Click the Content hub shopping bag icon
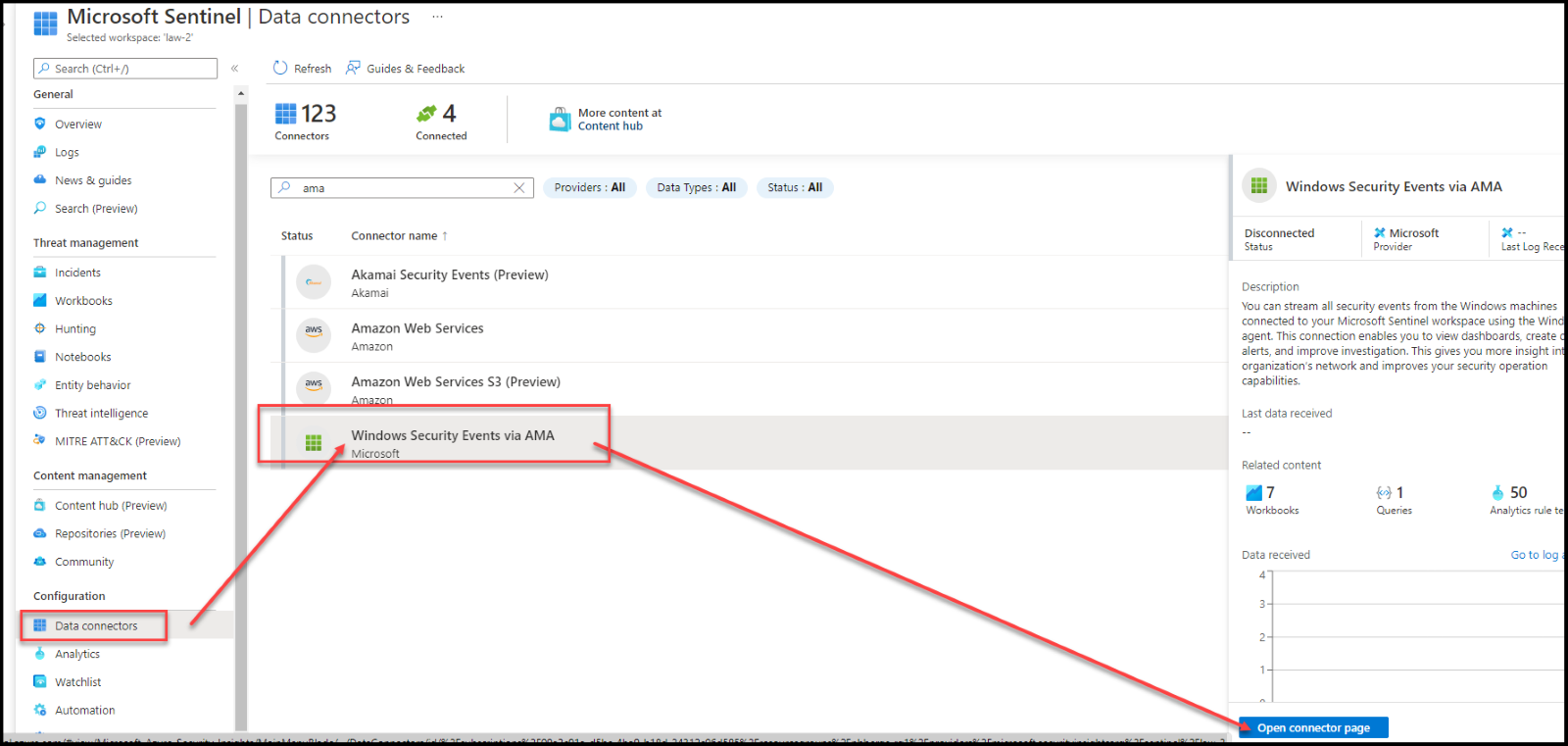The width and height of the screenshot is (1568, 746). 560,120
